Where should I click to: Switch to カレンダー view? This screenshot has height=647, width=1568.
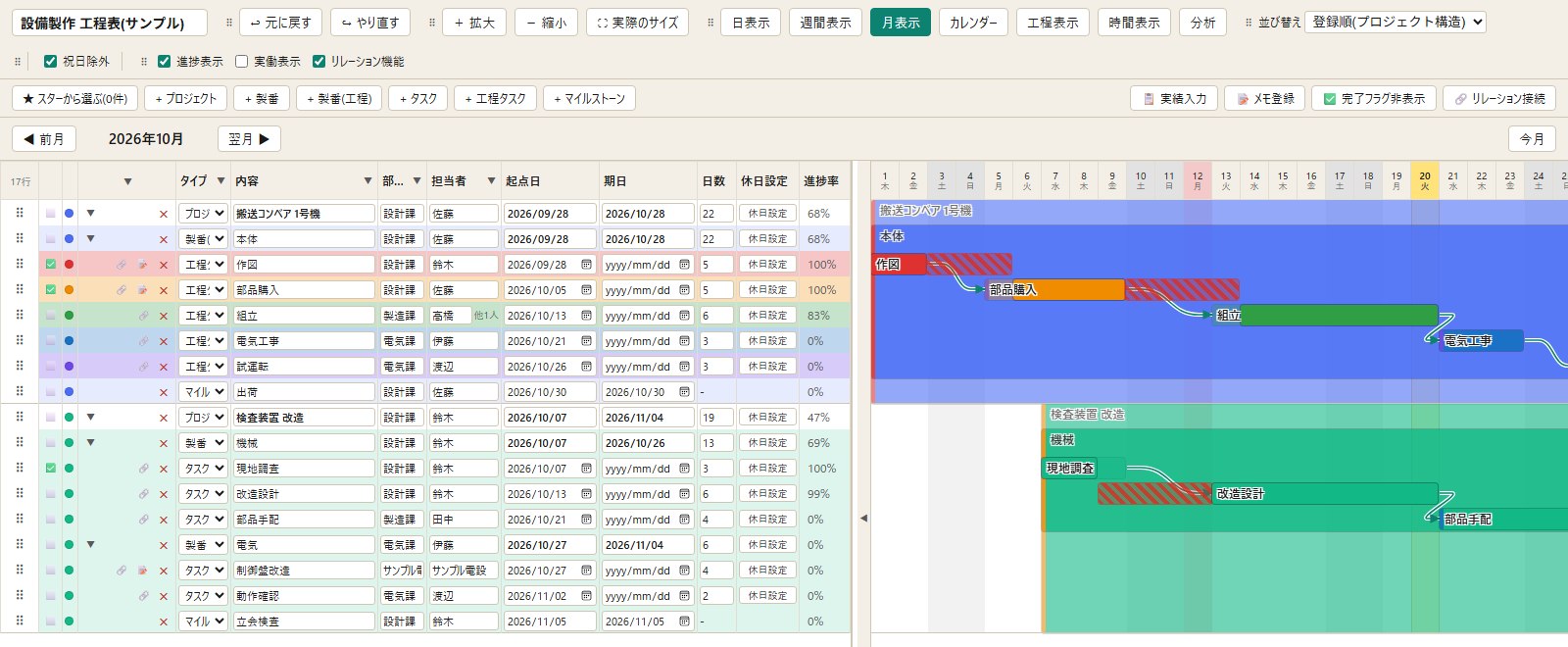(x=973, y=23)
